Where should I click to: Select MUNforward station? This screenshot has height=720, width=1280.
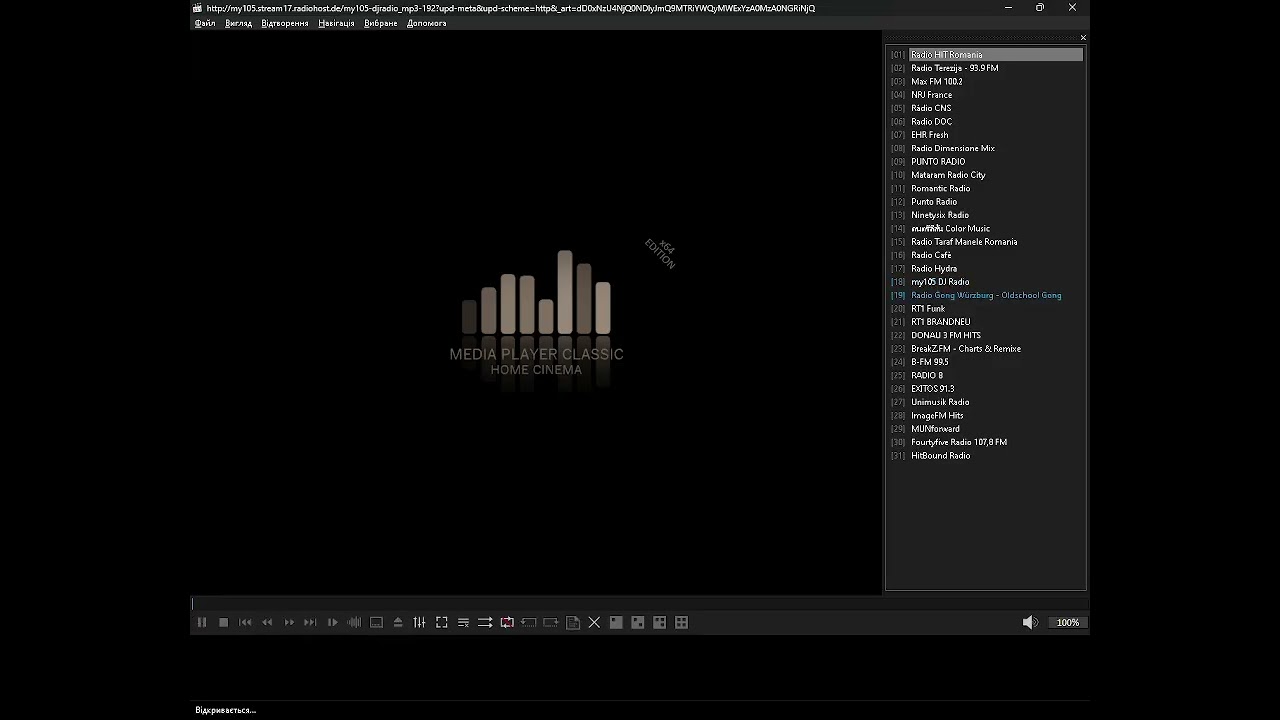pos(986,429)
